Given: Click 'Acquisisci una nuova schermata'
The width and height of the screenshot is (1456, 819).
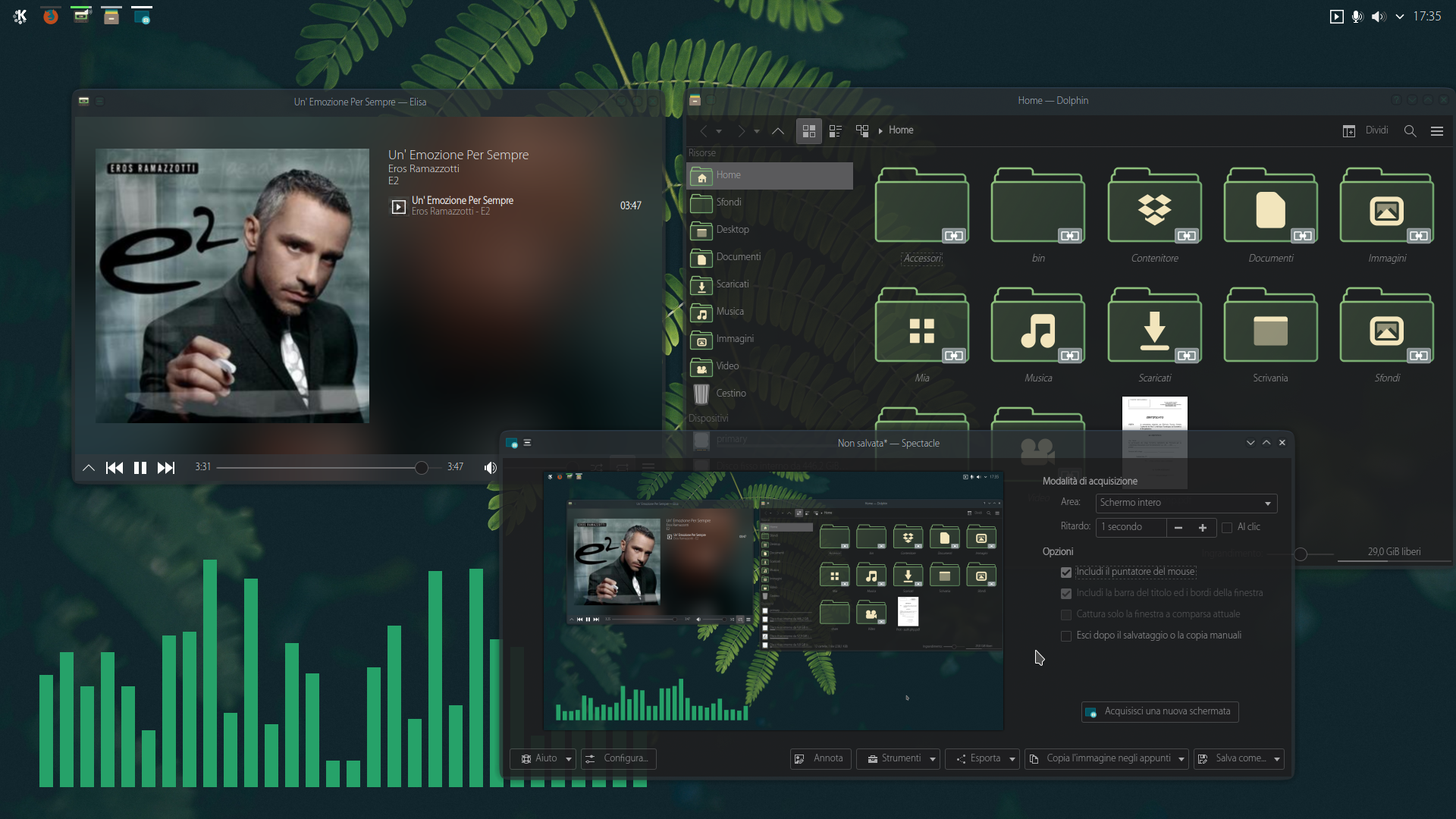Looking at the screenshot, I should [x=1159, y=712].
